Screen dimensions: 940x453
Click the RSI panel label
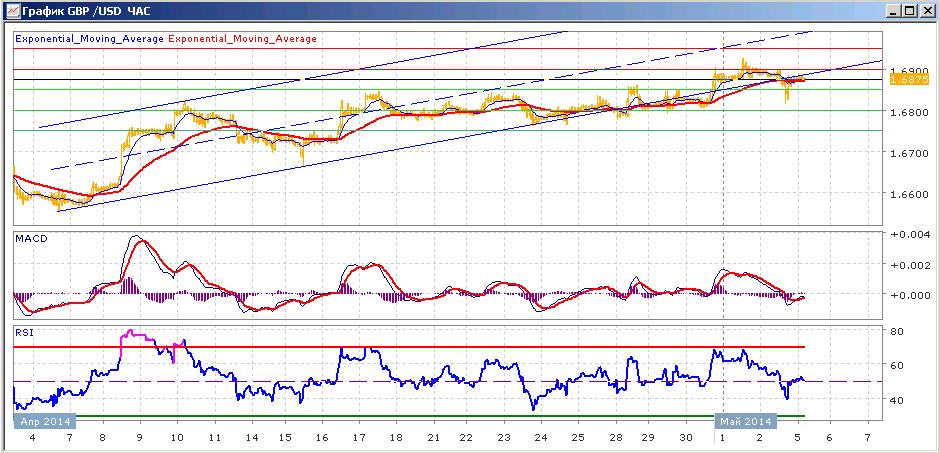[x=23, y=333]
